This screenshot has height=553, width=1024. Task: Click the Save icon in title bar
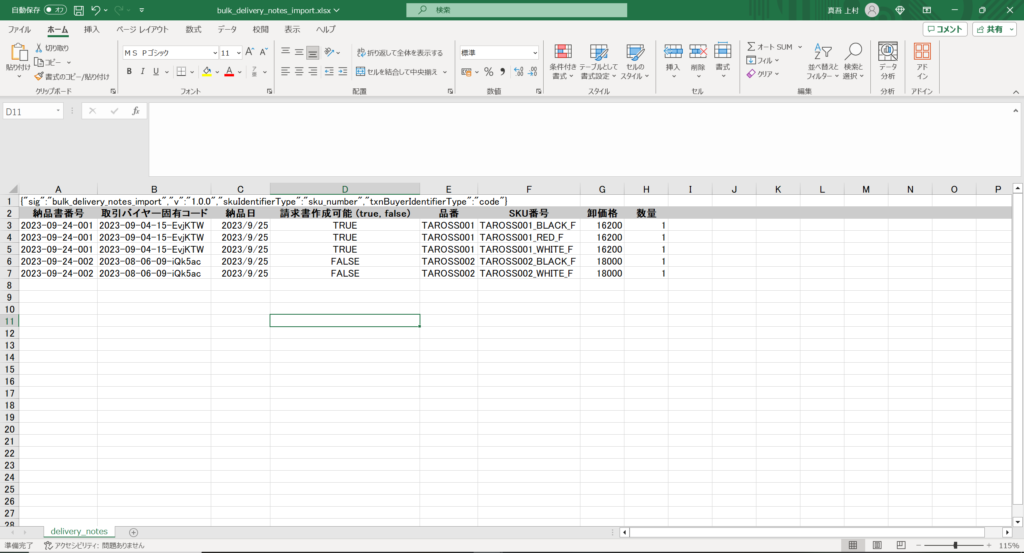[x=78, y=10]
